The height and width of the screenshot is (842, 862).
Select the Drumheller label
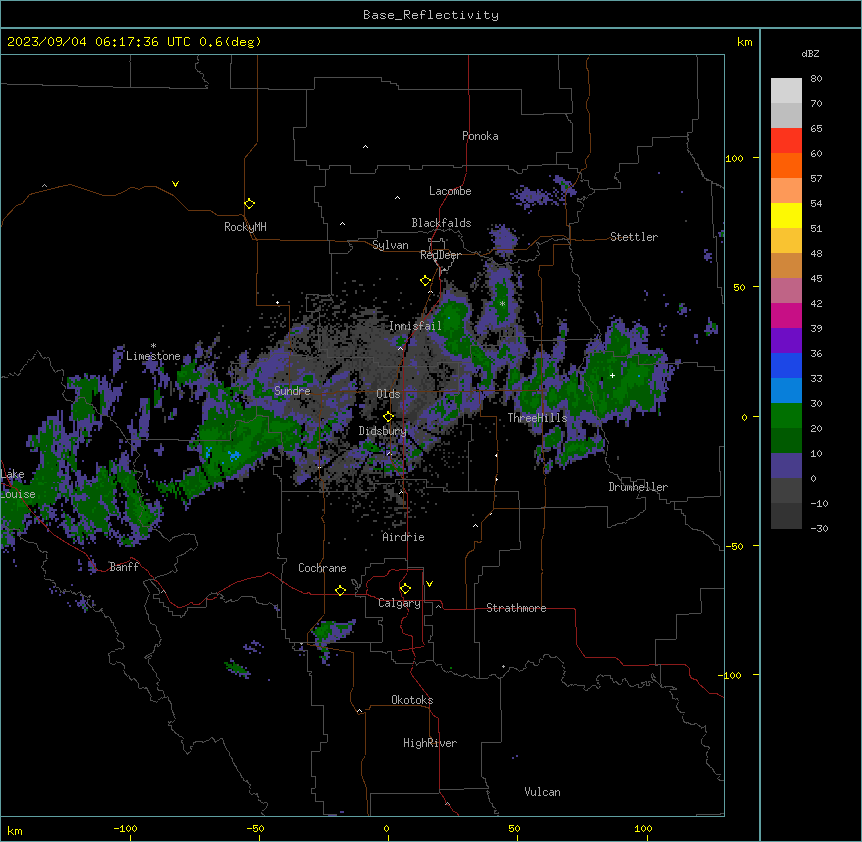pos(638,487)
